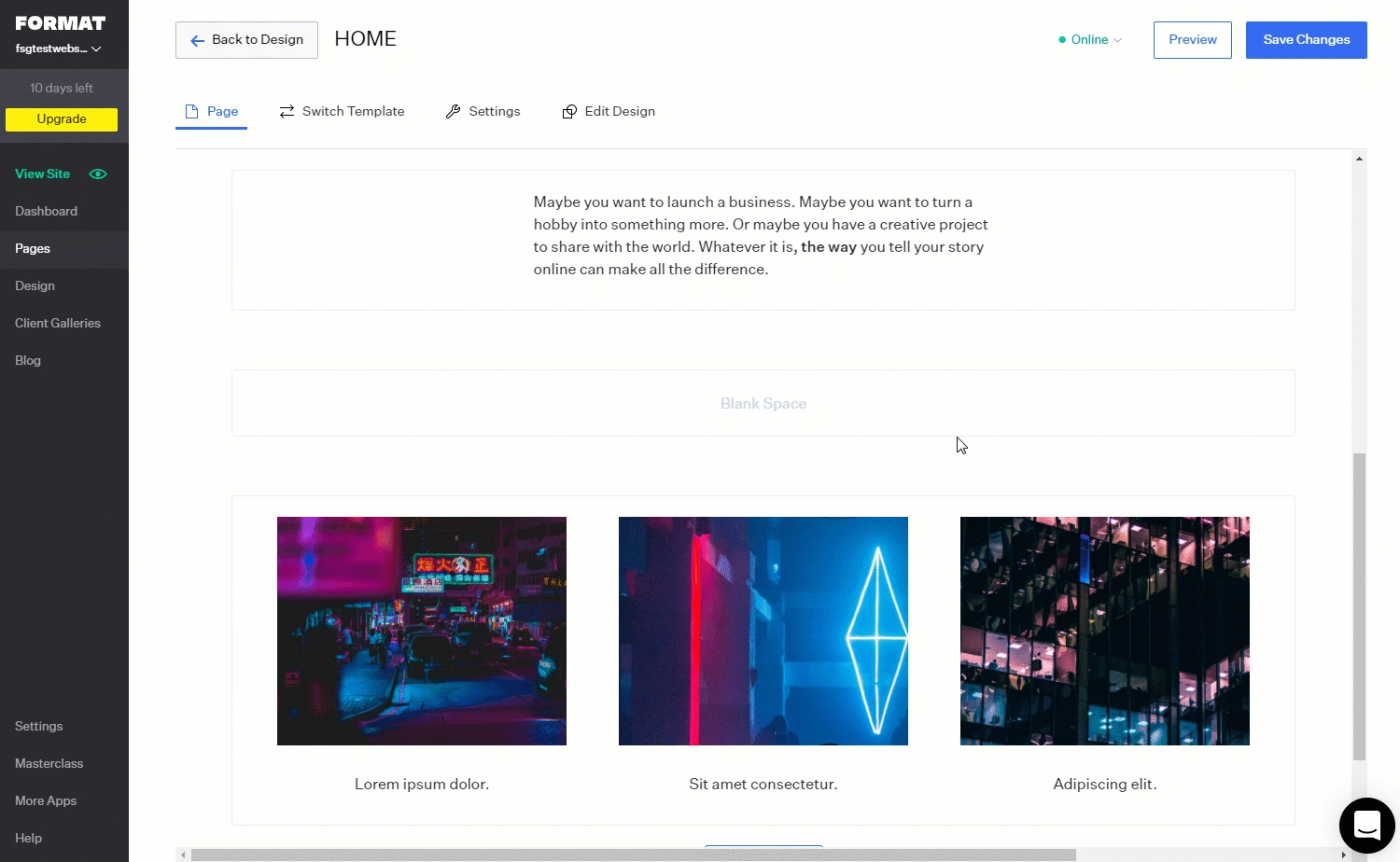The width and height of the screenshot is (1400, 862).
Task: Click the vertical scrollbar up arrow
Action: [1359, 158]
